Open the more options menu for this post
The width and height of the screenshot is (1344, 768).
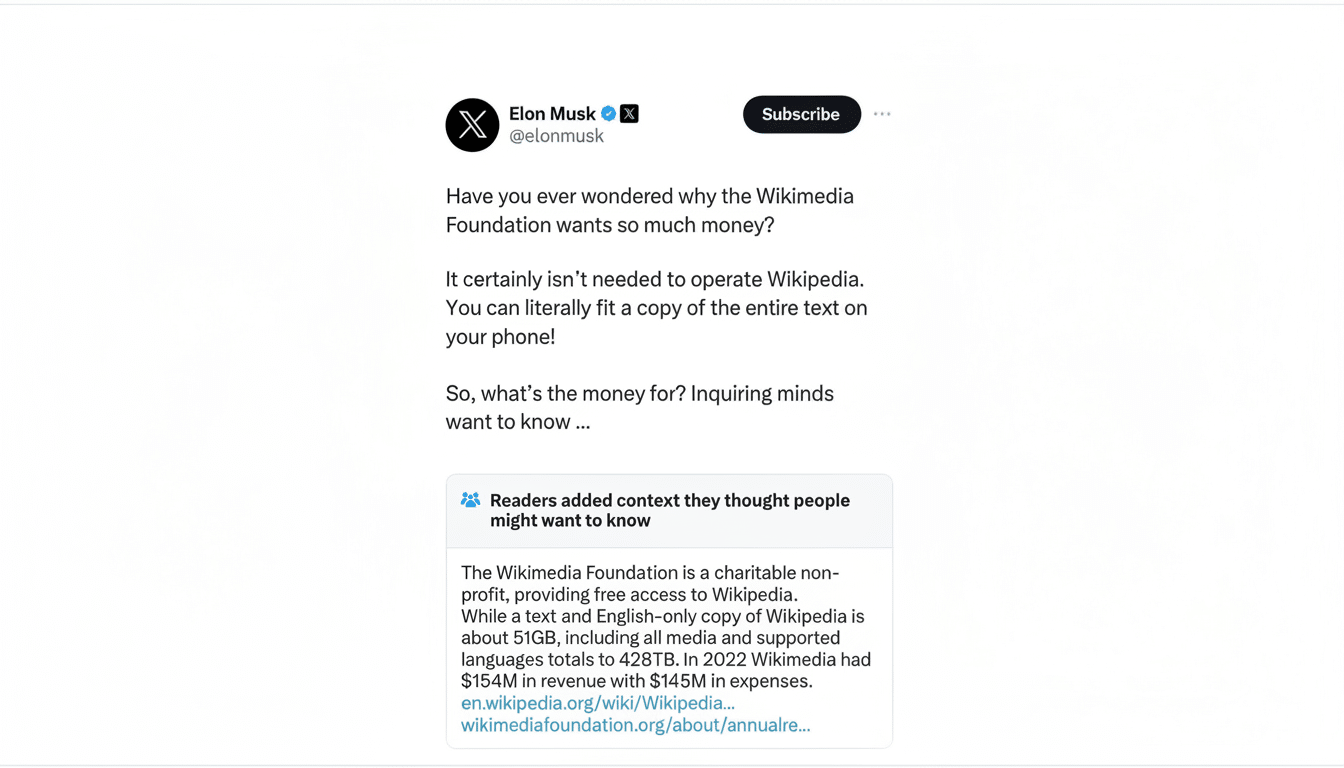click(882, 113)
